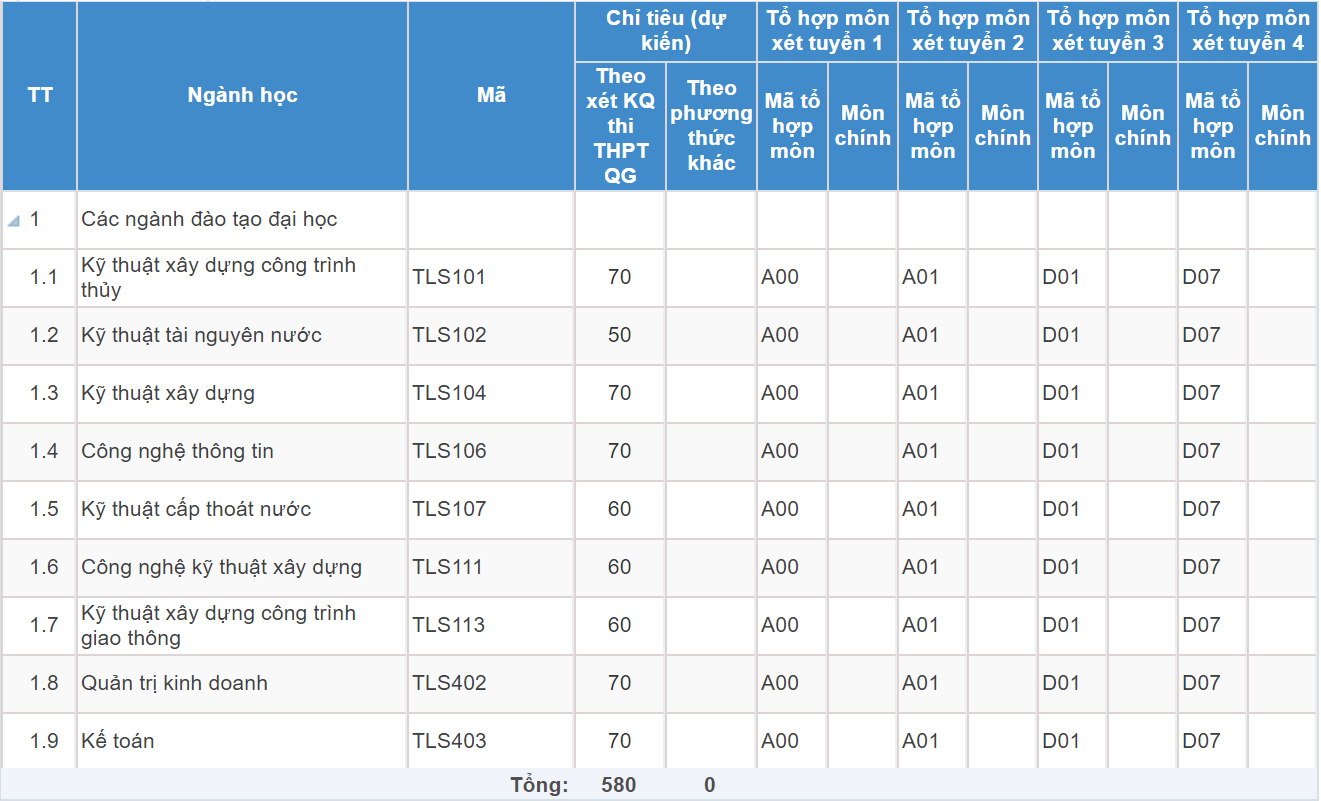
Task: Collapse the triangle beside row 1
Action: pyautogui.click(x=13, y=221)
